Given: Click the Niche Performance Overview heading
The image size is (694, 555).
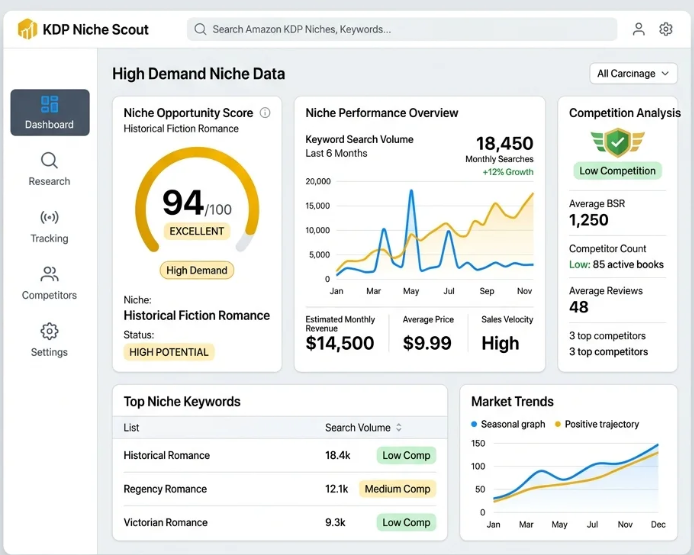Looking at the screenshot, I should click(x=382, y=113).
